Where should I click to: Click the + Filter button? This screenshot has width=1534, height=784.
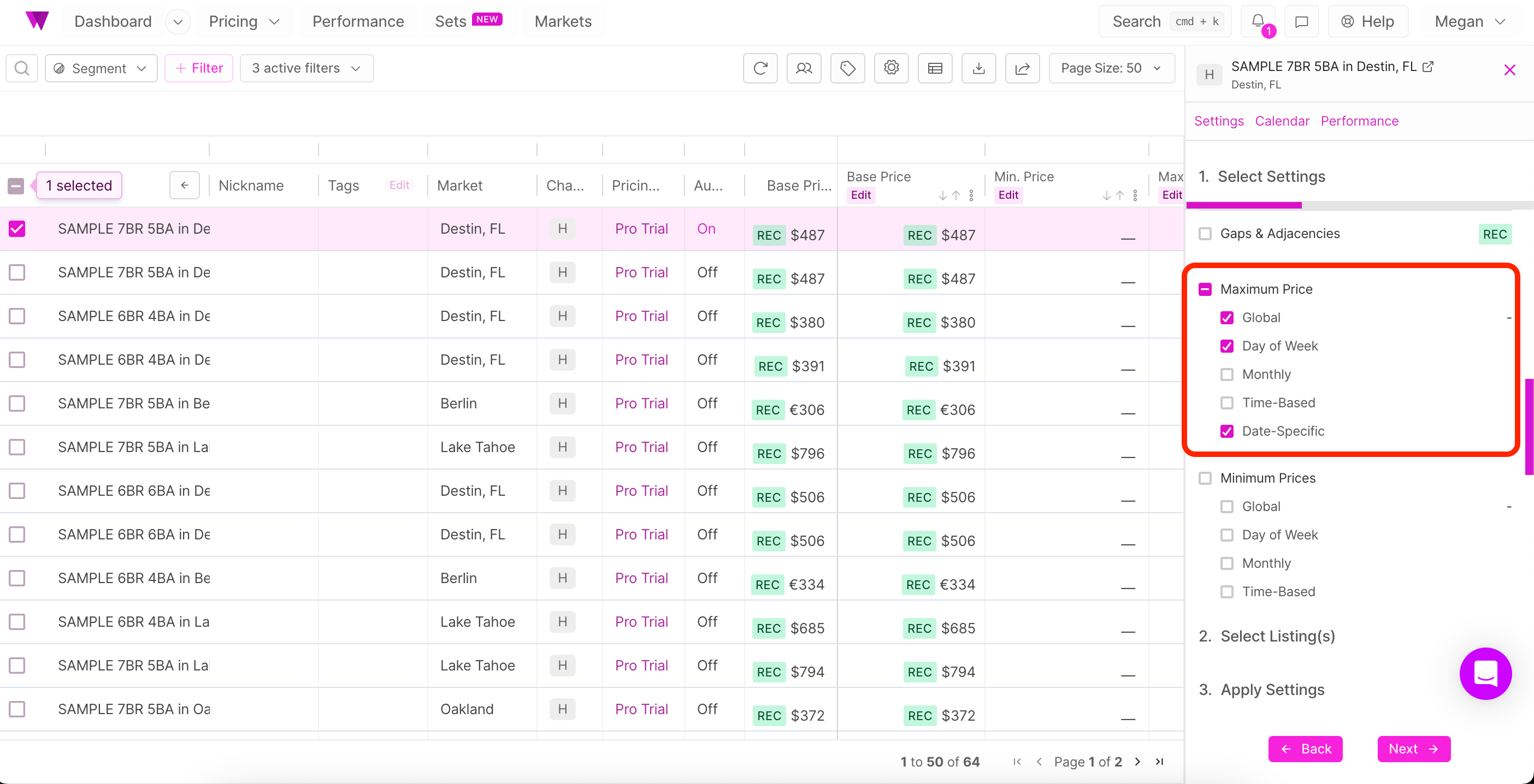tap(199, 68)
